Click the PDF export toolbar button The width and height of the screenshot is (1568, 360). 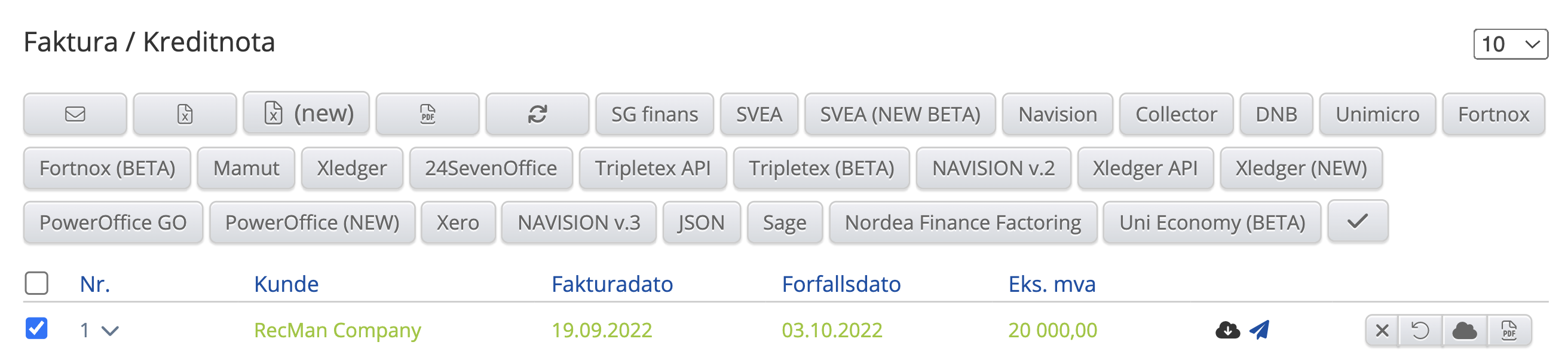(x=427, y=114)
